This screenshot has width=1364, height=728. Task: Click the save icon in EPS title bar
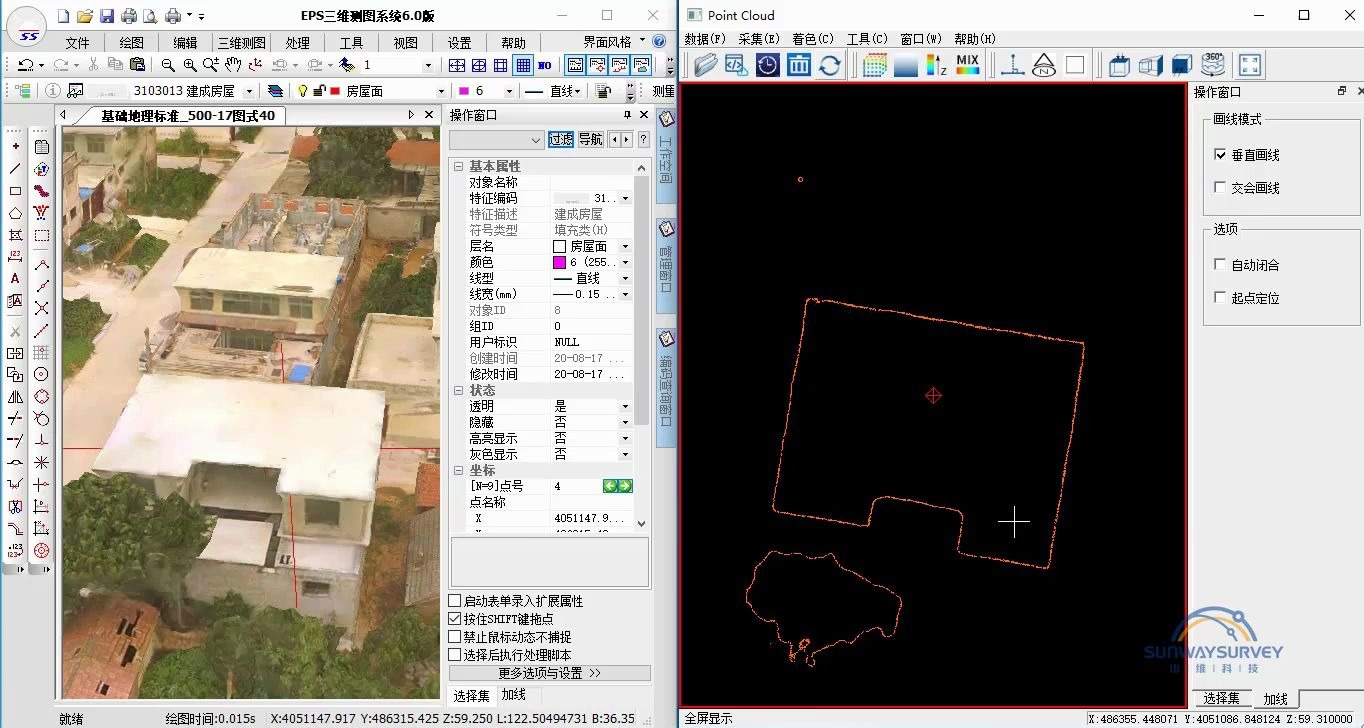107,16
